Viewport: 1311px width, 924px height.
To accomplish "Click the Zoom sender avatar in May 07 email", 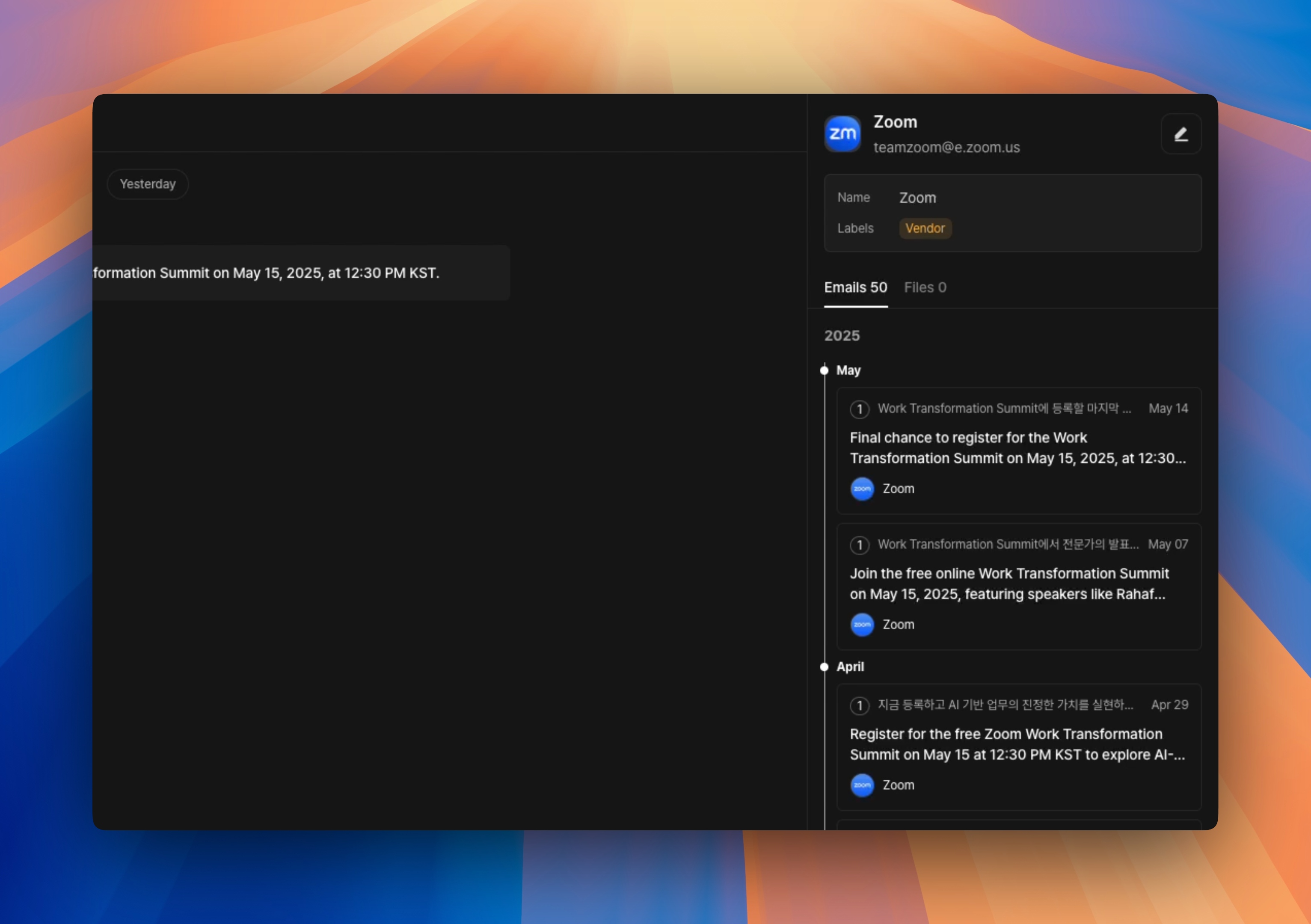I will [862, 625].
